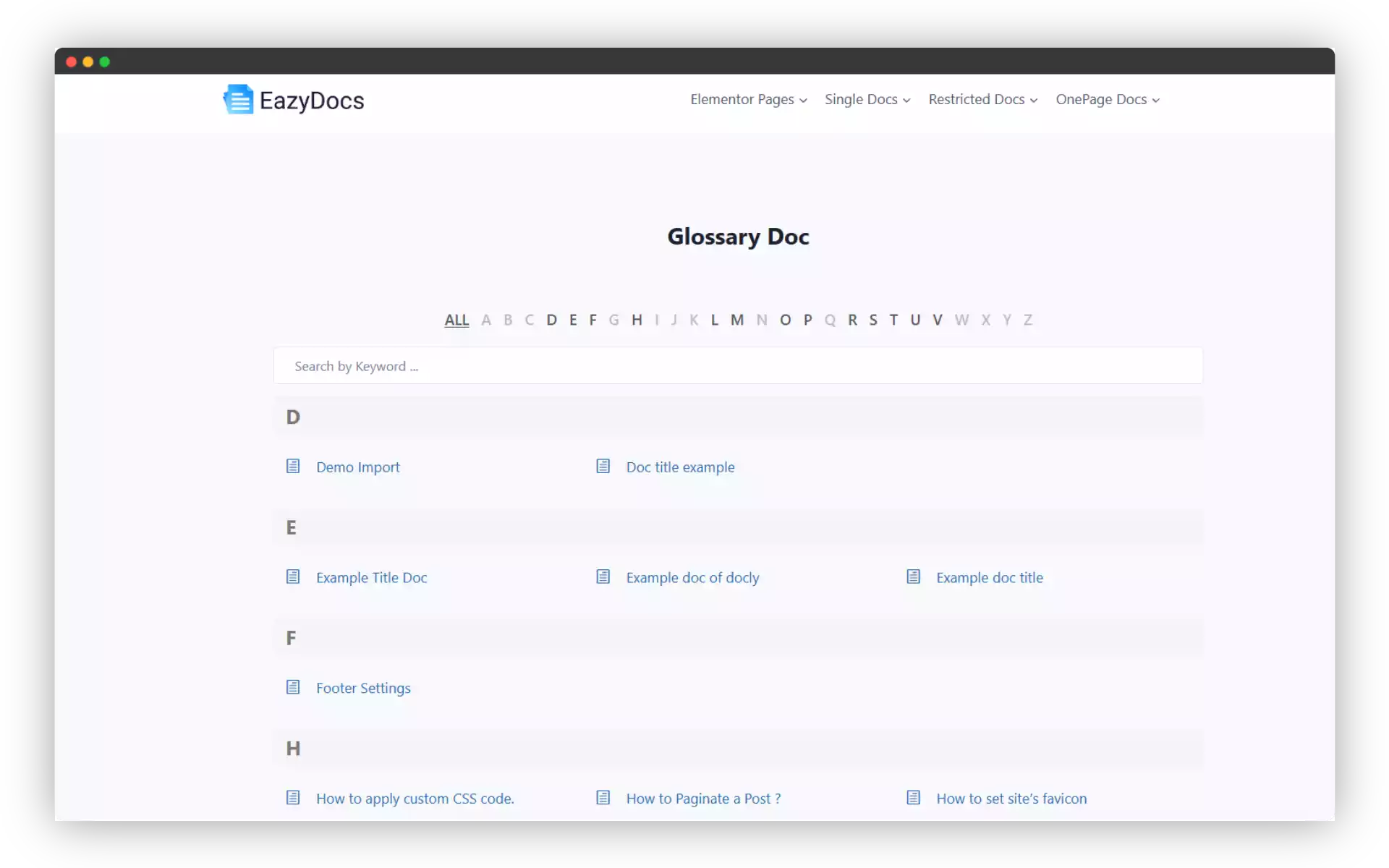The height and width of the screenshot is (868, 1389).
Task: Click the document icon beside How to set site's favicon
Action: [913, 797]
